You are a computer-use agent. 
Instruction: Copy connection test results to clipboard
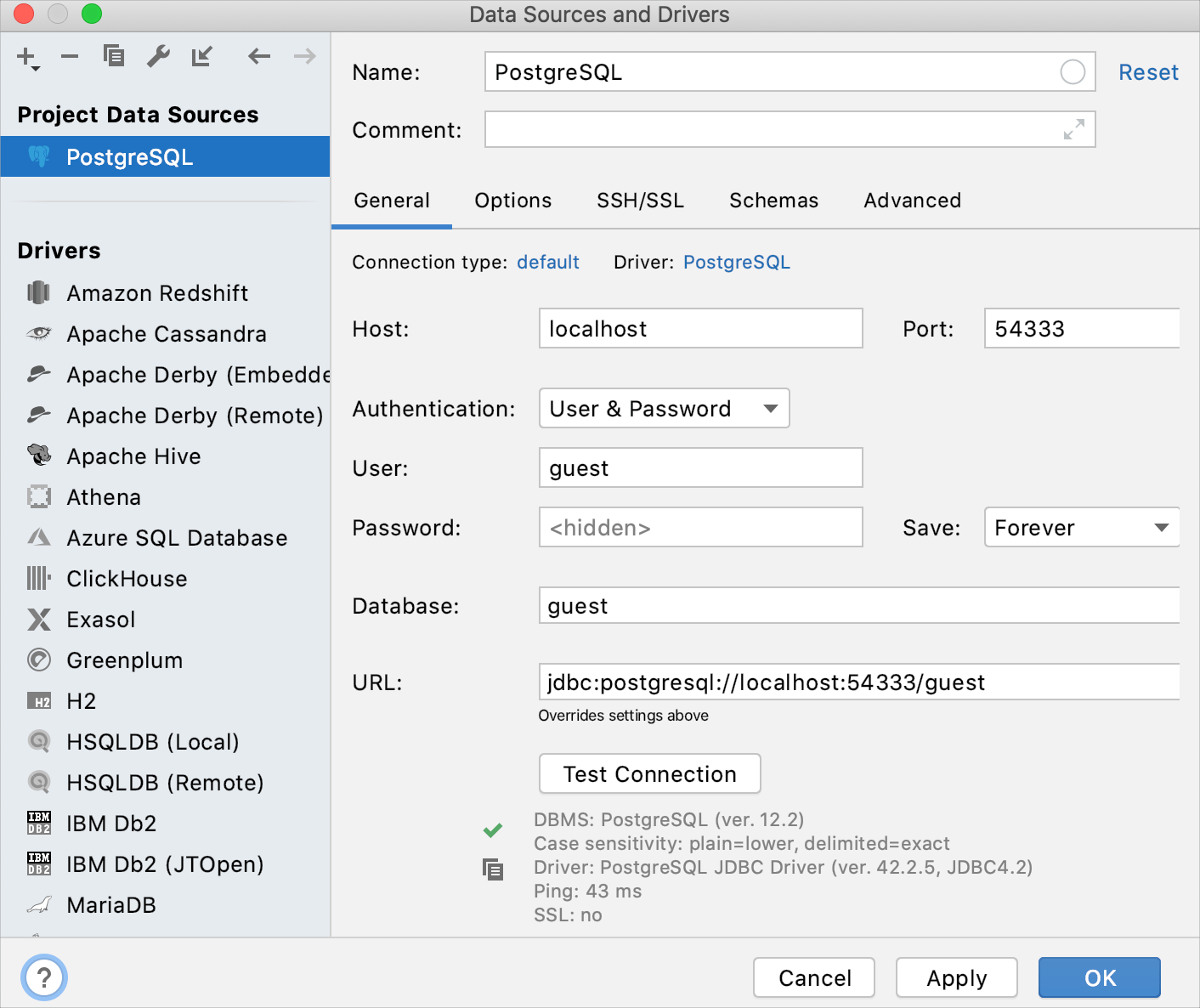(493, 869)
